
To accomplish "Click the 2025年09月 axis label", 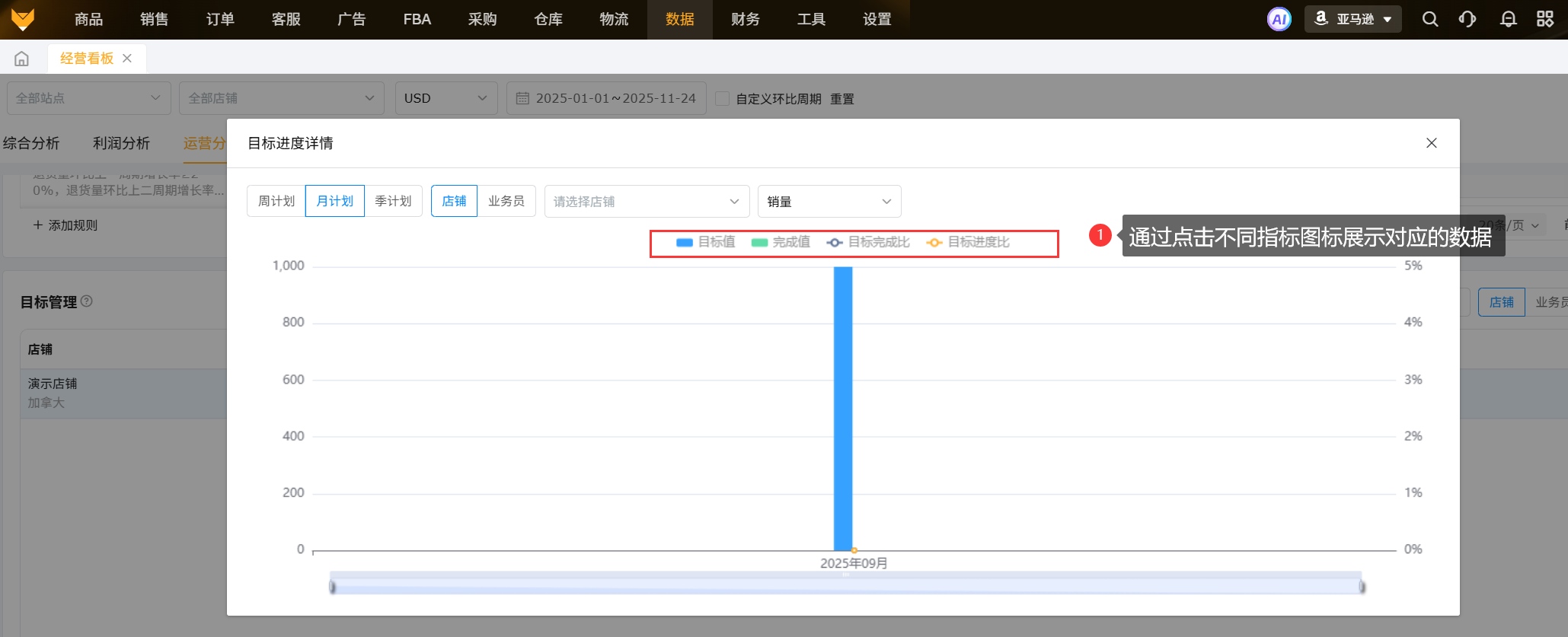I will coord(854,563).
